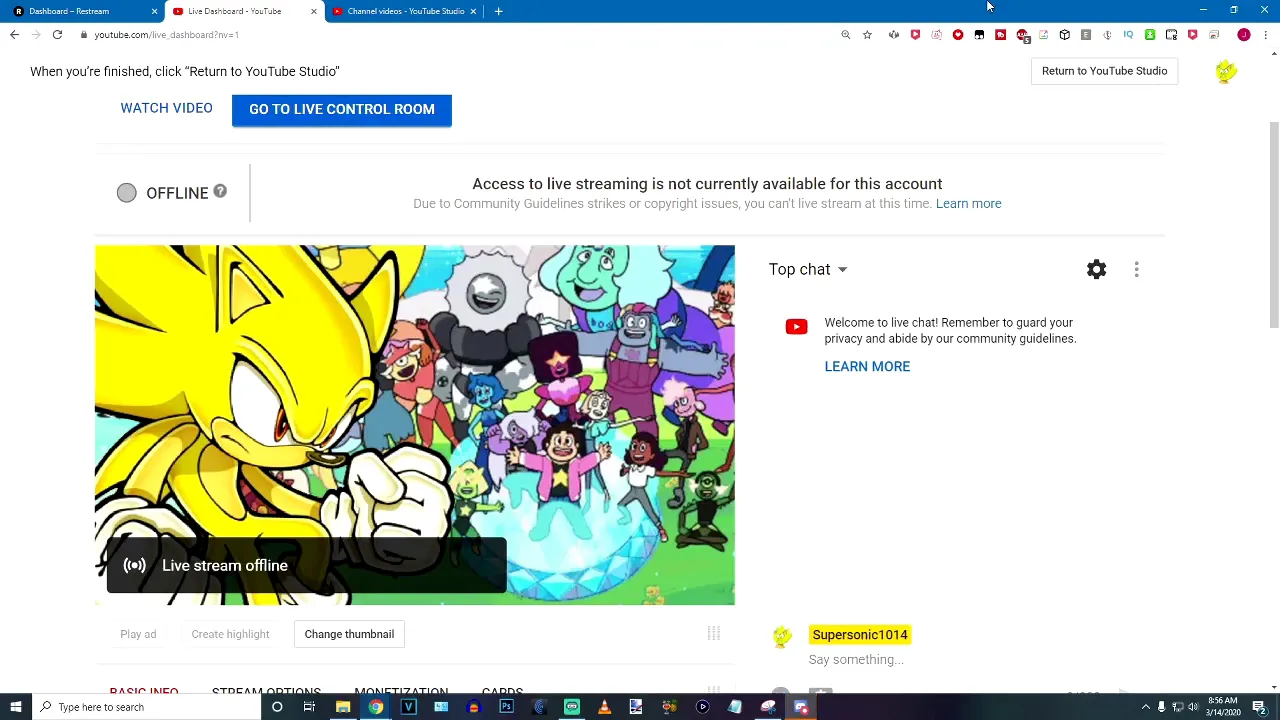Viewport: 1280px width, 720px height.
Task: Close the Channel videos - YouTube Studio tab
Action: point(474,11)
